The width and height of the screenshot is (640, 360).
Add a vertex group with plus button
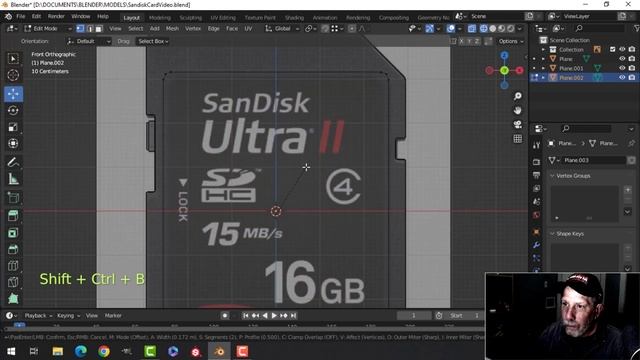click(x=628, y=190)
